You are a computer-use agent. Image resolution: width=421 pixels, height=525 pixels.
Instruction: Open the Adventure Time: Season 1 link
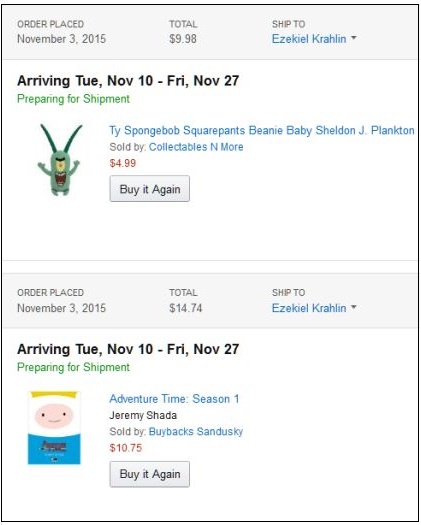(x=174, y=399)
